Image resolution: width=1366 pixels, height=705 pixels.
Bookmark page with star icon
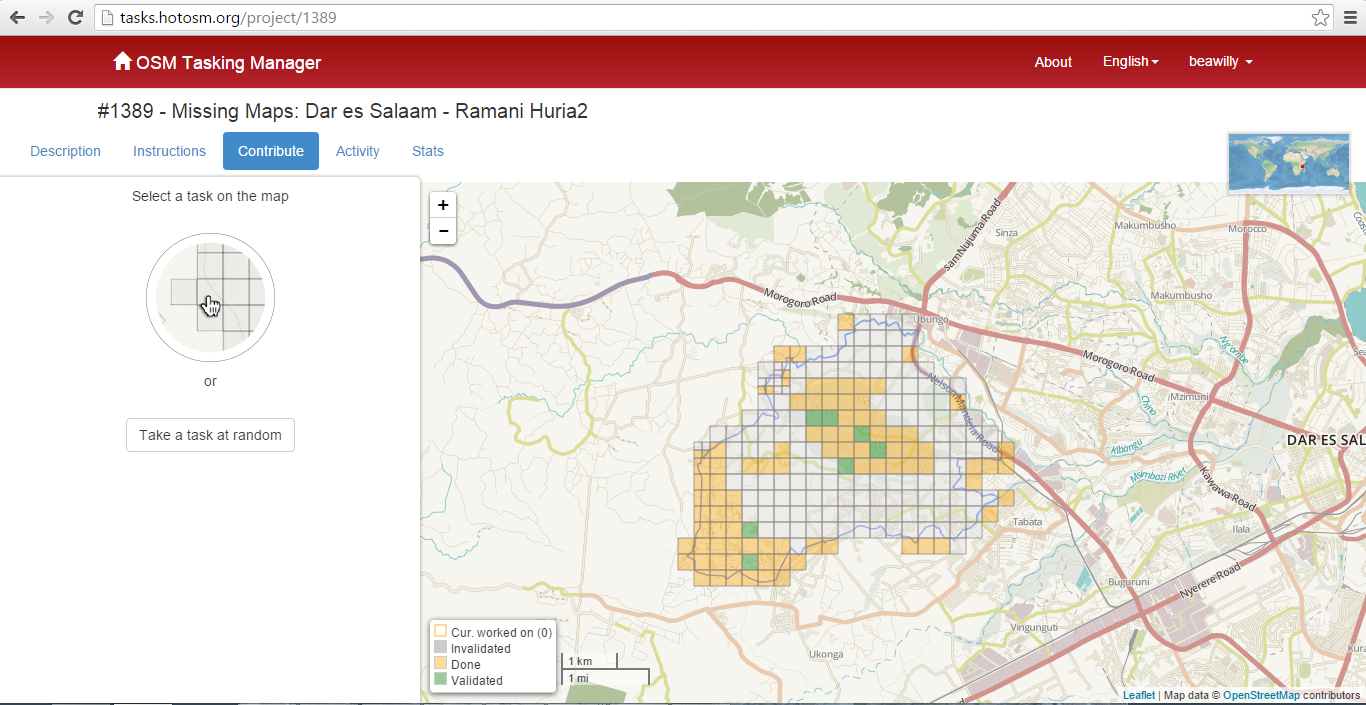1320,17
